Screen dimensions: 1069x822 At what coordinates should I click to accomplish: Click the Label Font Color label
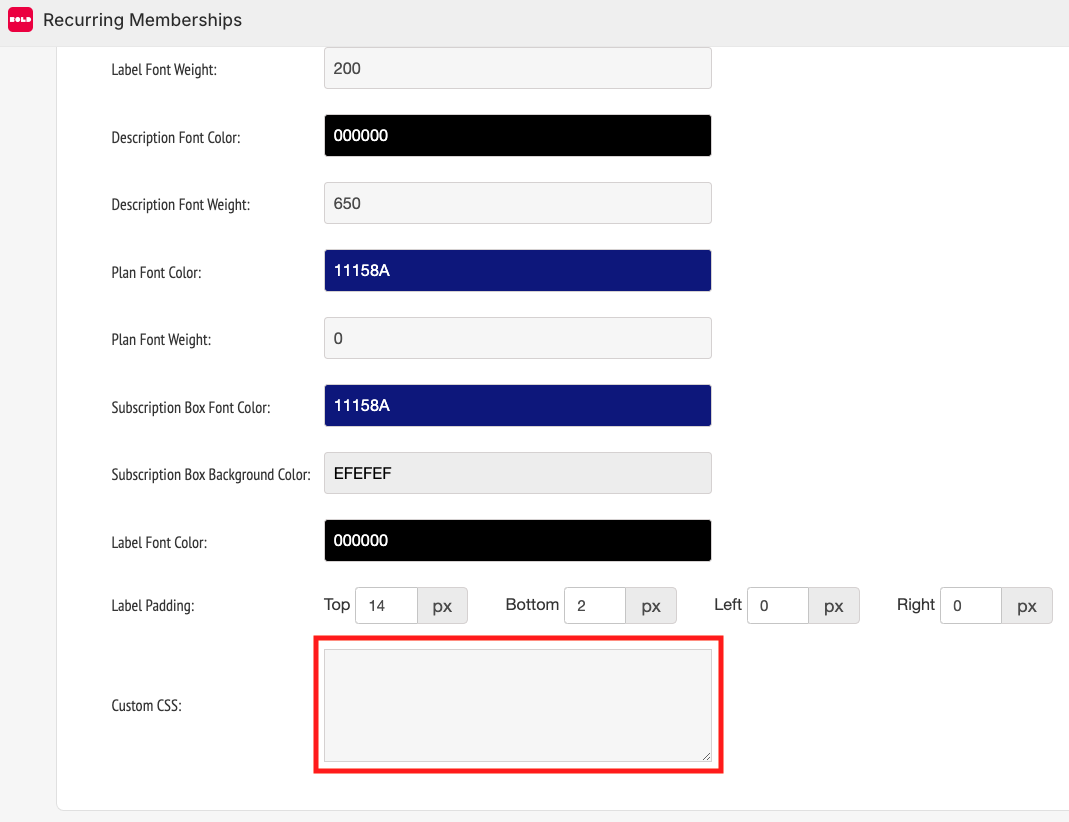pyautogui.click(x=159, y=542)
